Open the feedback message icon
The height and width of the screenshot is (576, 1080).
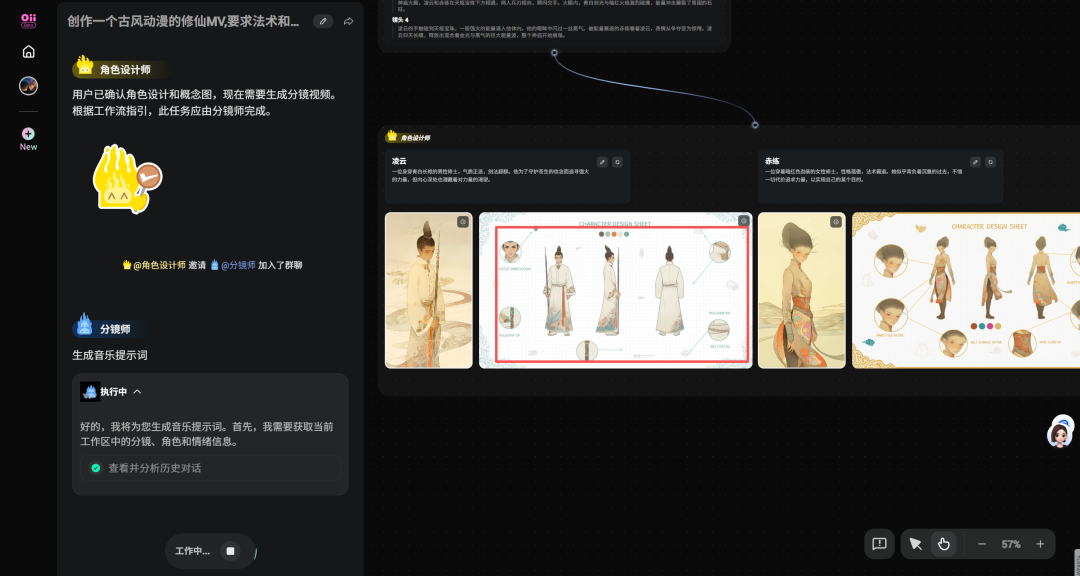coord(880,544)
